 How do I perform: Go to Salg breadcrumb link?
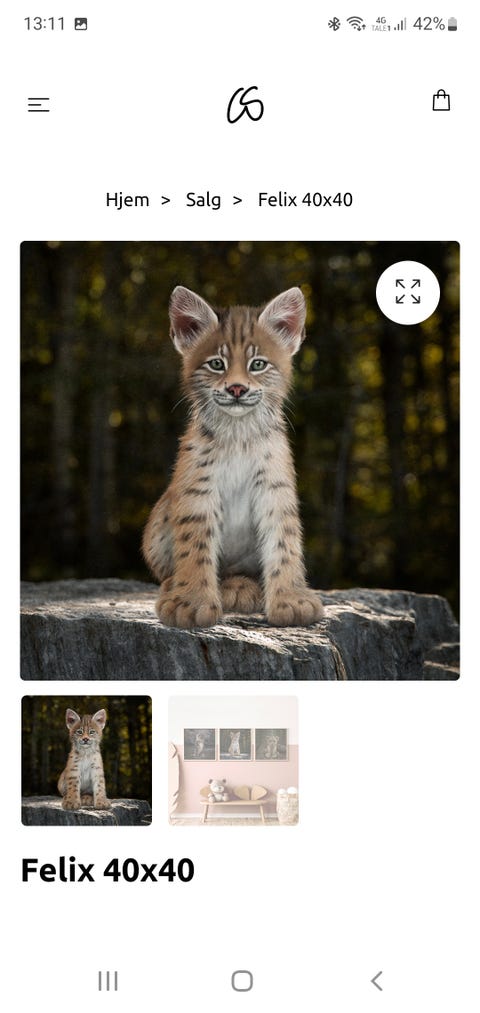203,200
